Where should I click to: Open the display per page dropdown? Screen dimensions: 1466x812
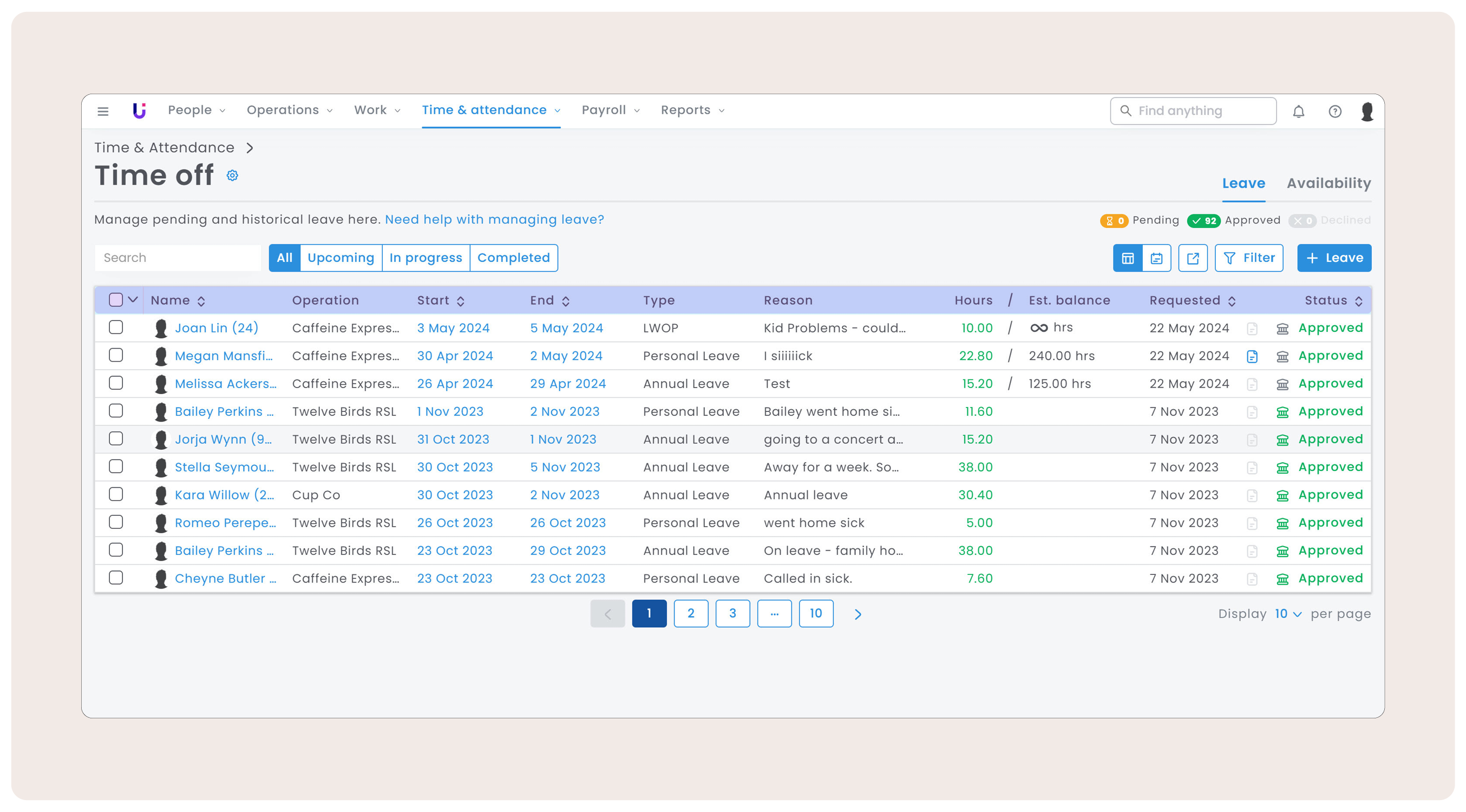(x=1288, y=614)
